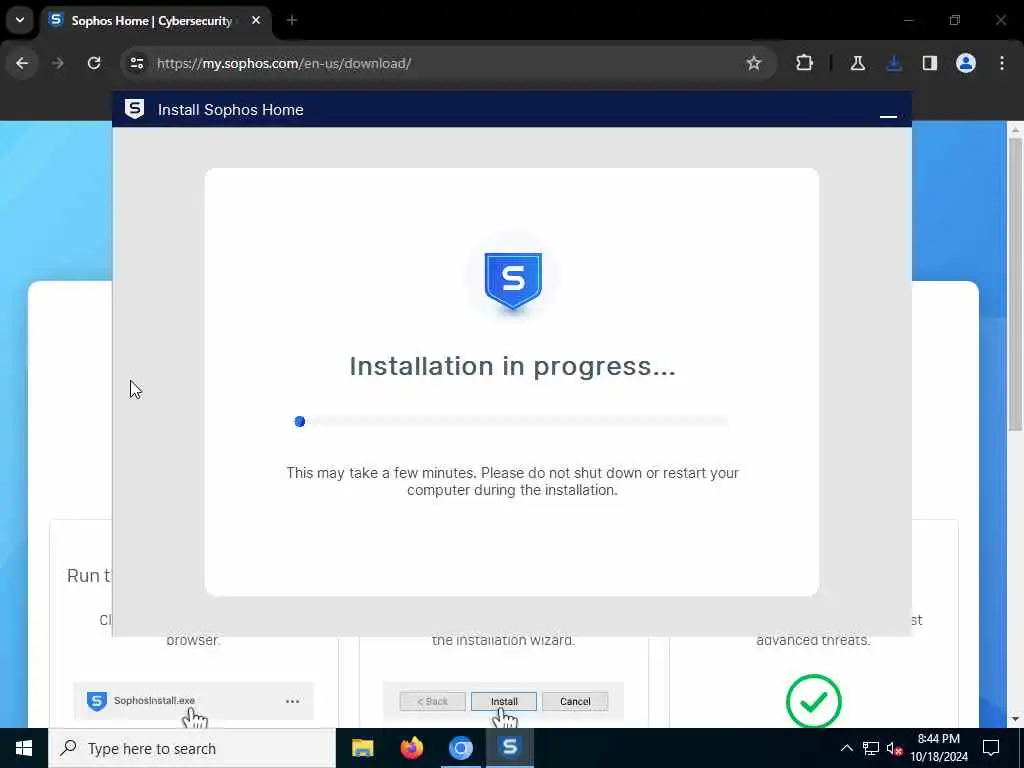Click the large Sophos shield in installer
Screen dimensions: 1024x768
(513, 281)
